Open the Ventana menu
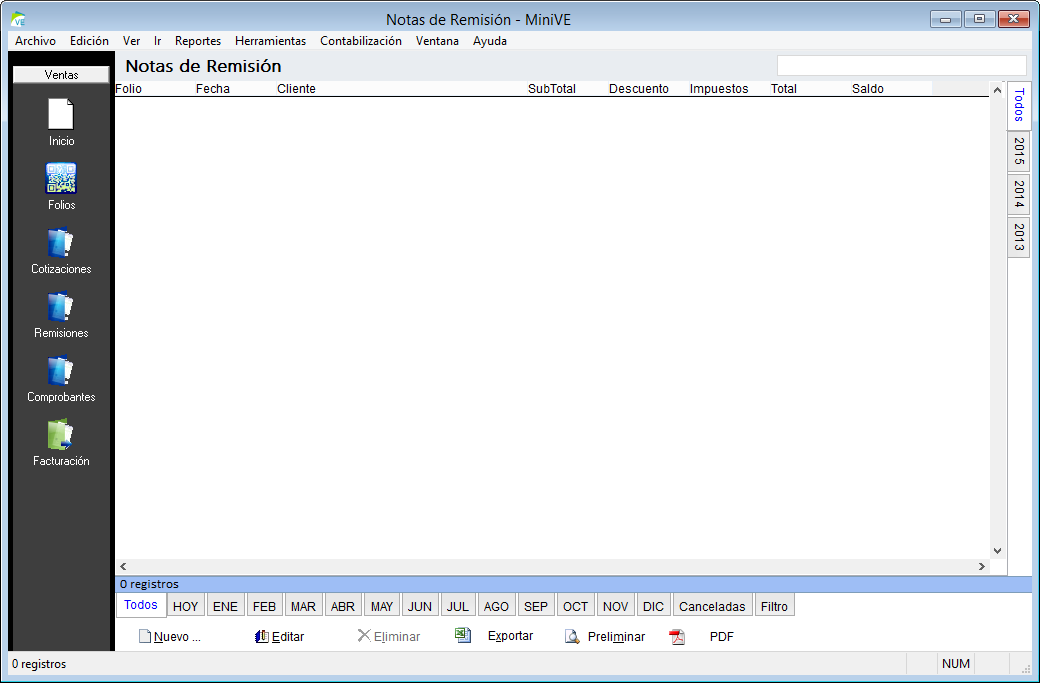This screenshot has height=683, width=1040. tap(437, 41)
